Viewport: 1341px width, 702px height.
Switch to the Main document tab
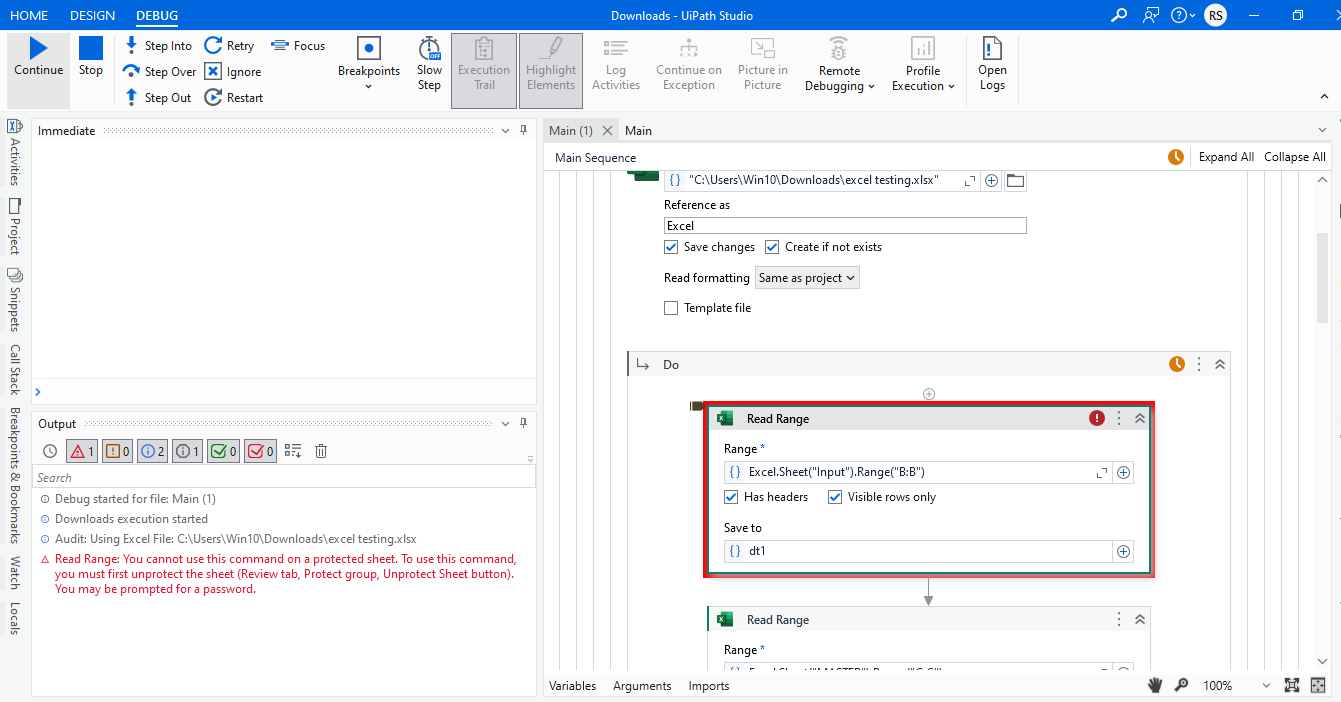tap(638, 131)
